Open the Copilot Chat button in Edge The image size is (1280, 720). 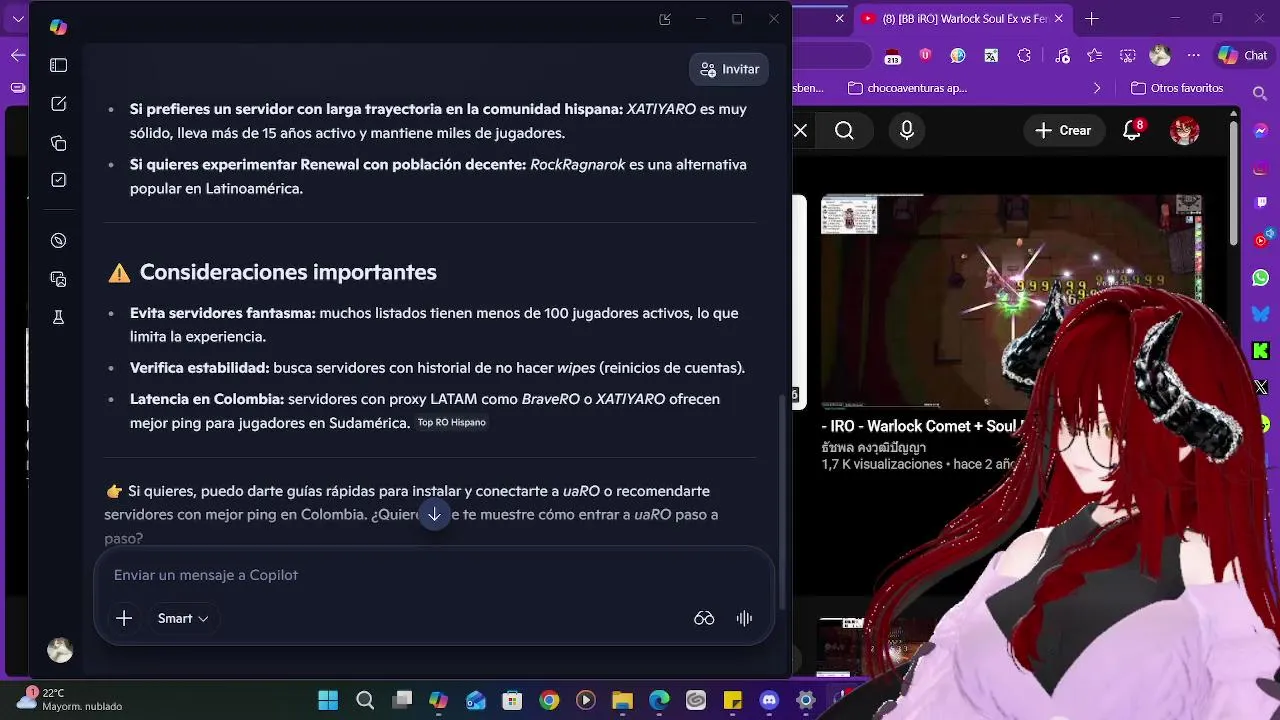[1243, 56]
